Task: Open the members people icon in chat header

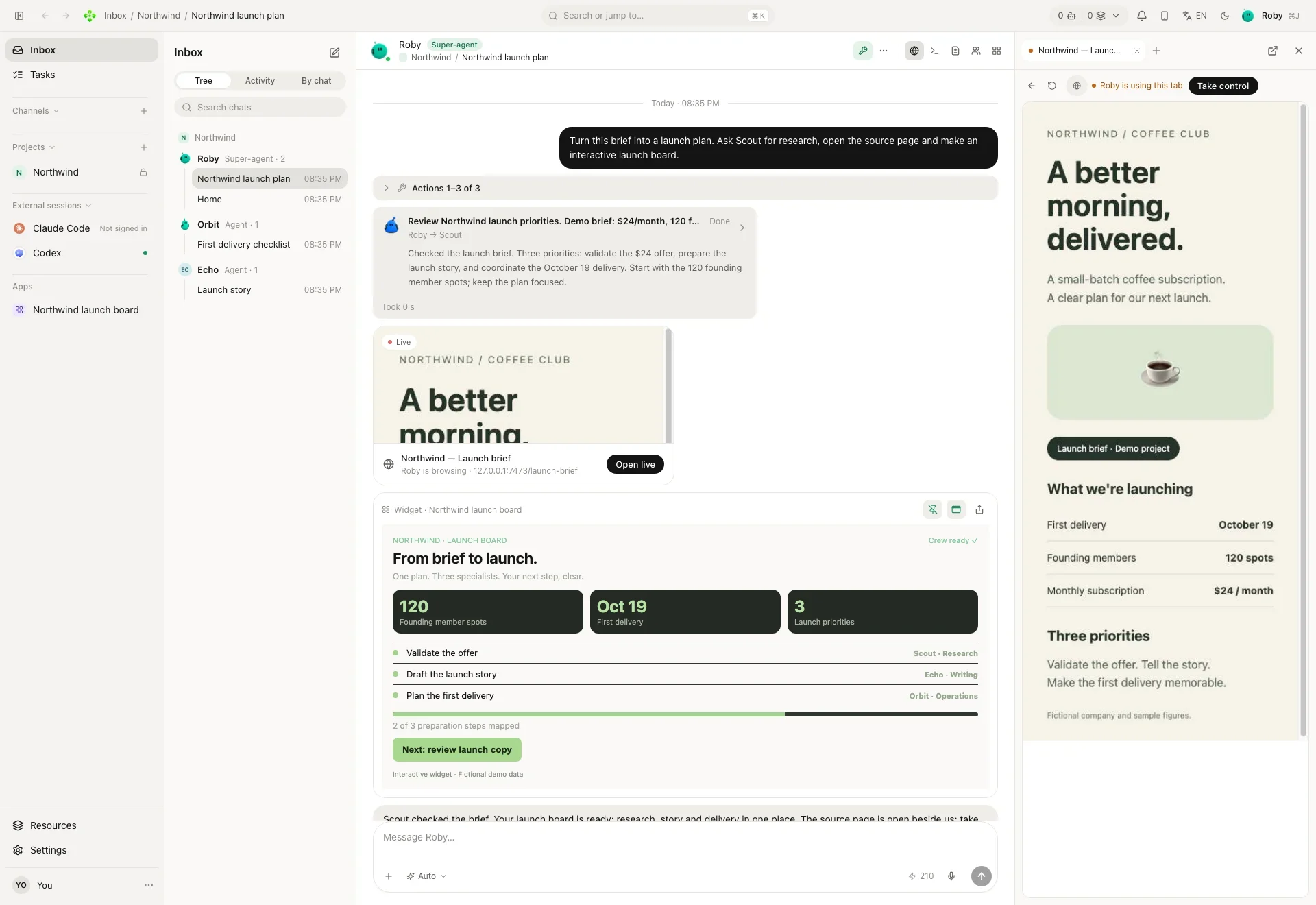Action: [x=976, y=51]
